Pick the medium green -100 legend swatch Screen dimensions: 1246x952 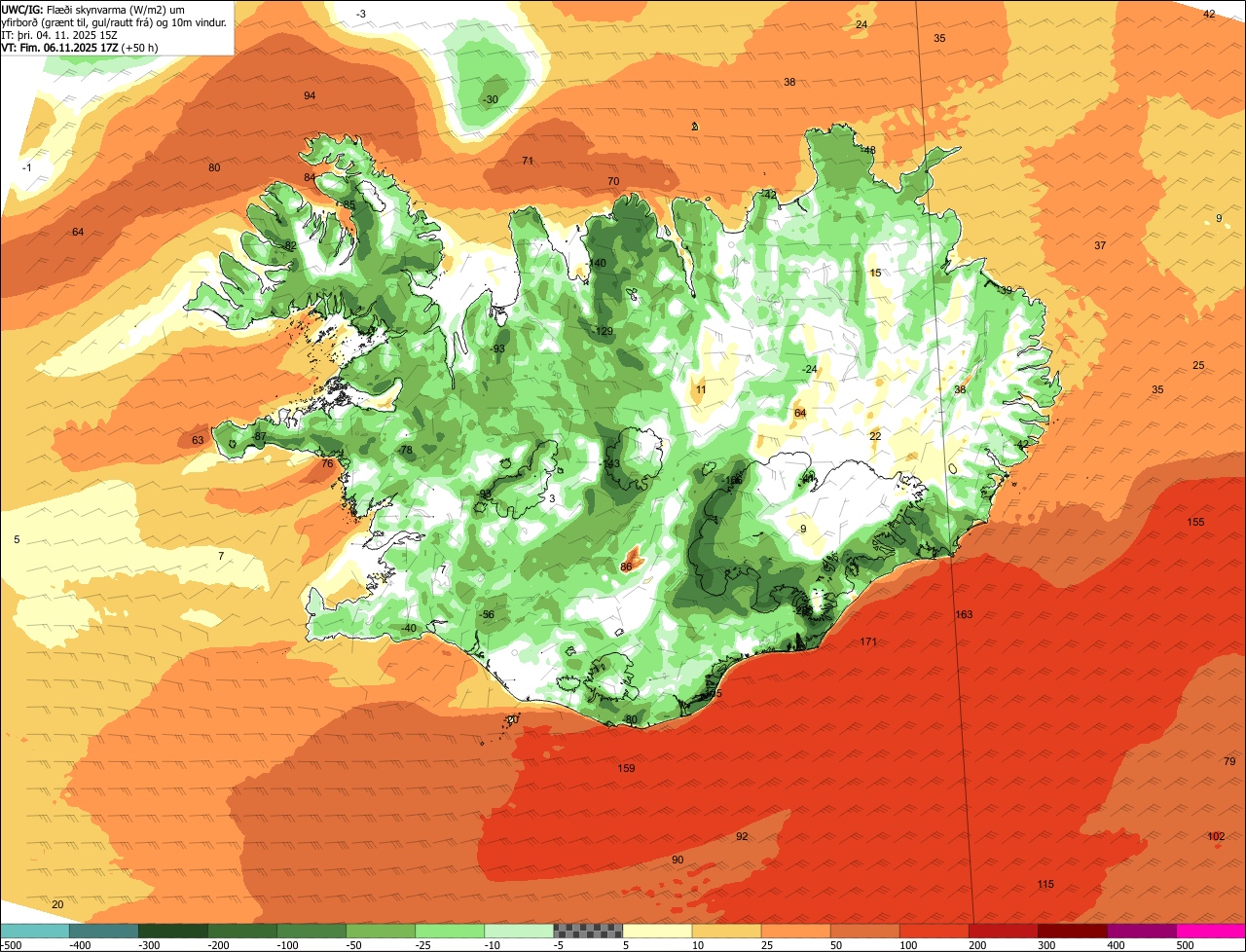(x=311, y=932)
